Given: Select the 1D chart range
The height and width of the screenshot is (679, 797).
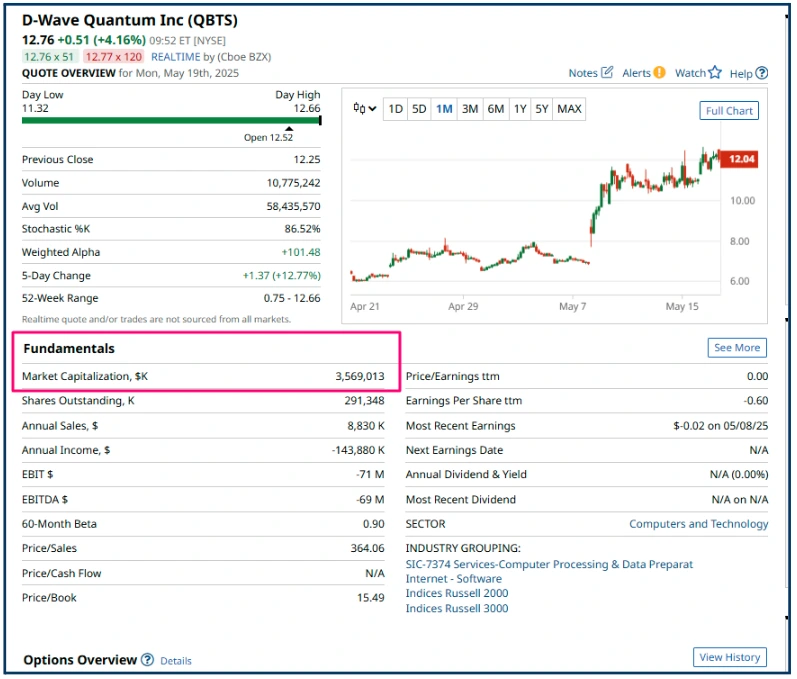Looking at the screenshot, I should [x=396, y=109].
